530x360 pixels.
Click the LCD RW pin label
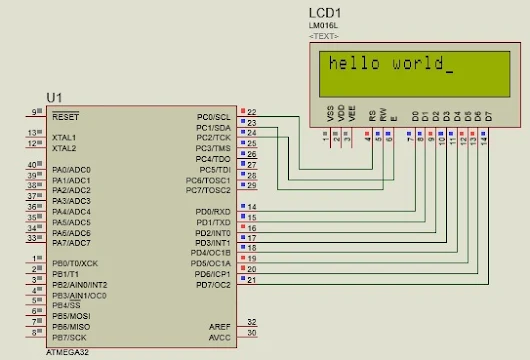(383, 115)
